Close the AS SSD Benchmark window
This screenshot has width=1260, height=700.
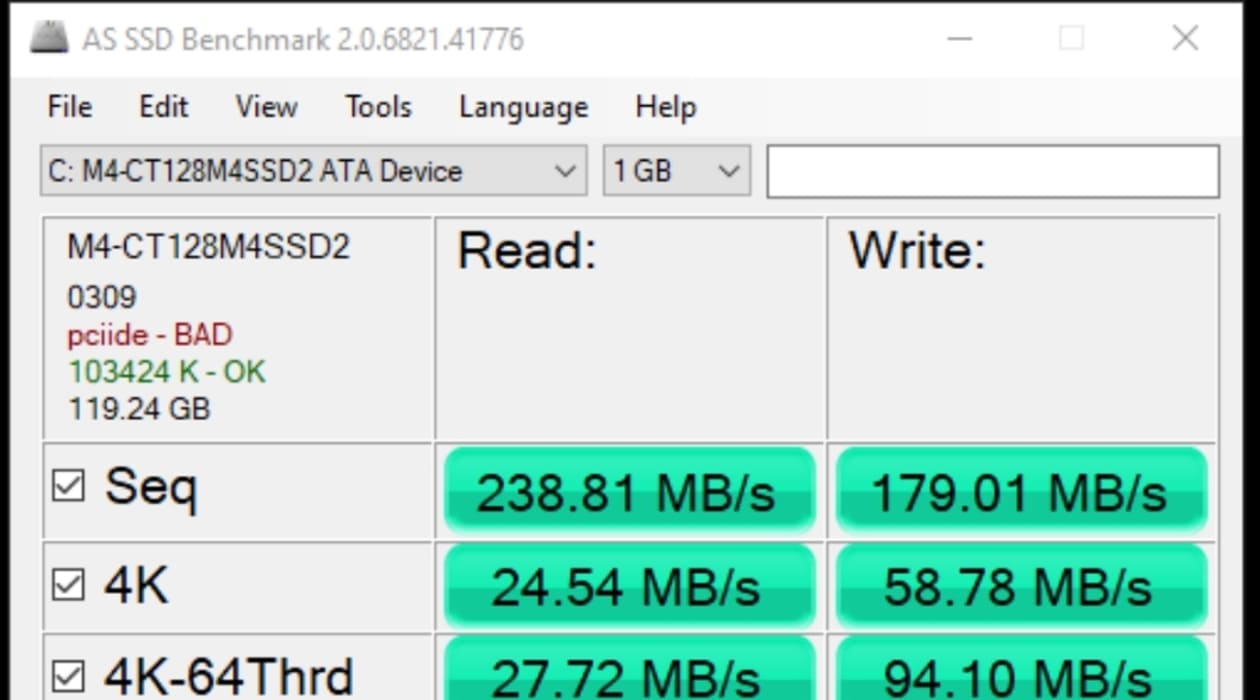click(1185, 39)
